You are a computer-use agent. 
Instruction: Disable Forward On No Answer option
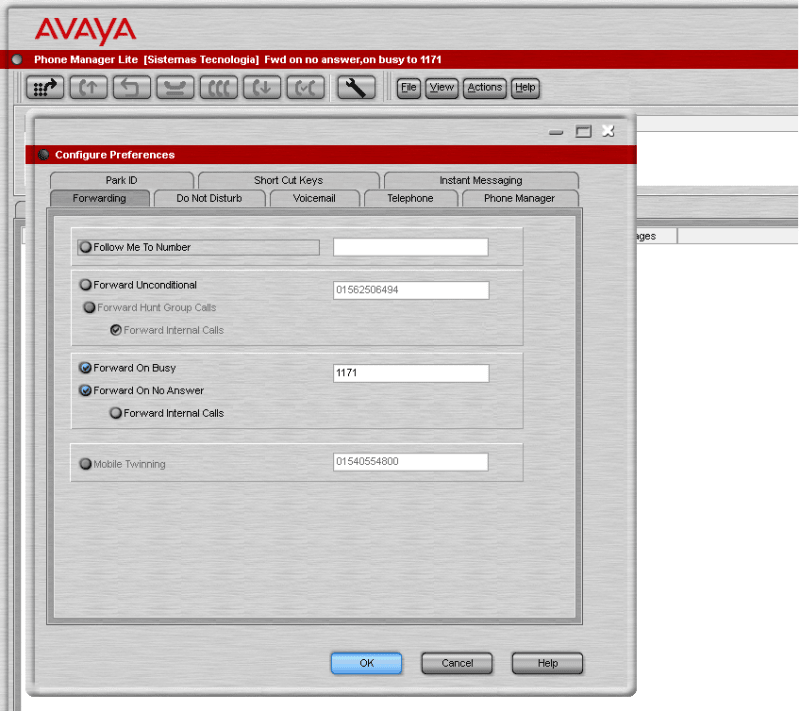[86, 390]
